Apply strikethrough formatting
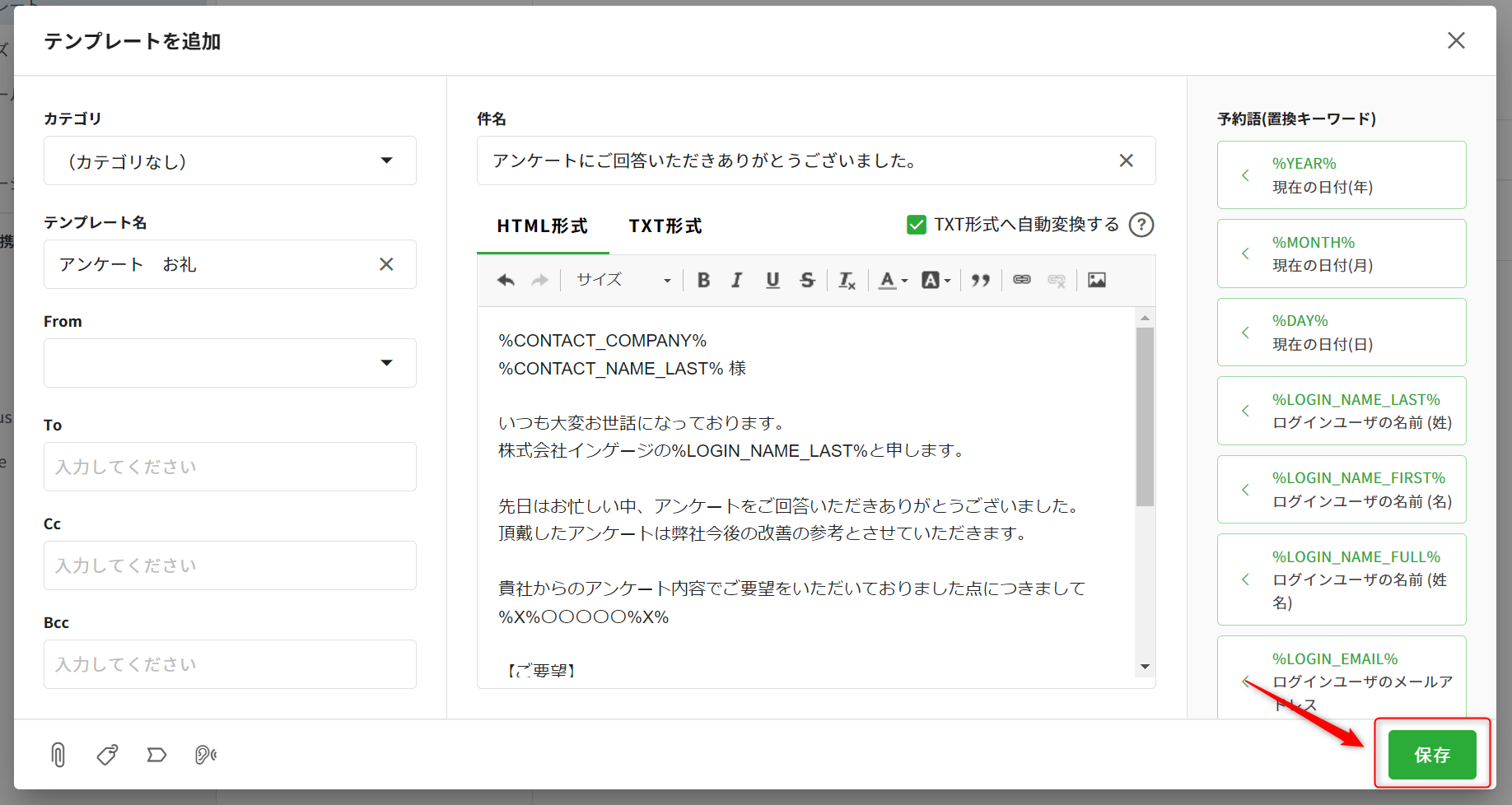 pyautogui.click(x=807, y=280)
